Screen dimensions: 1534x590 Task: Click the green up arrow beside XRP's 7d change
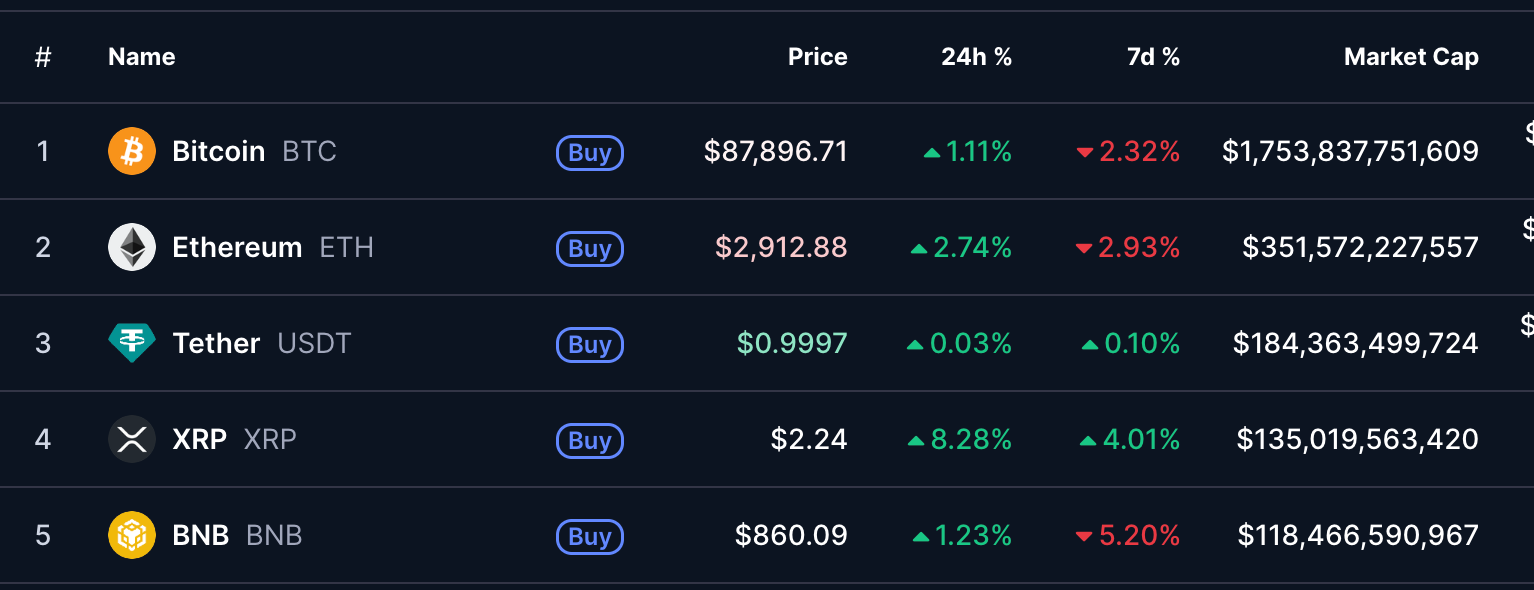coord(1089,439)
